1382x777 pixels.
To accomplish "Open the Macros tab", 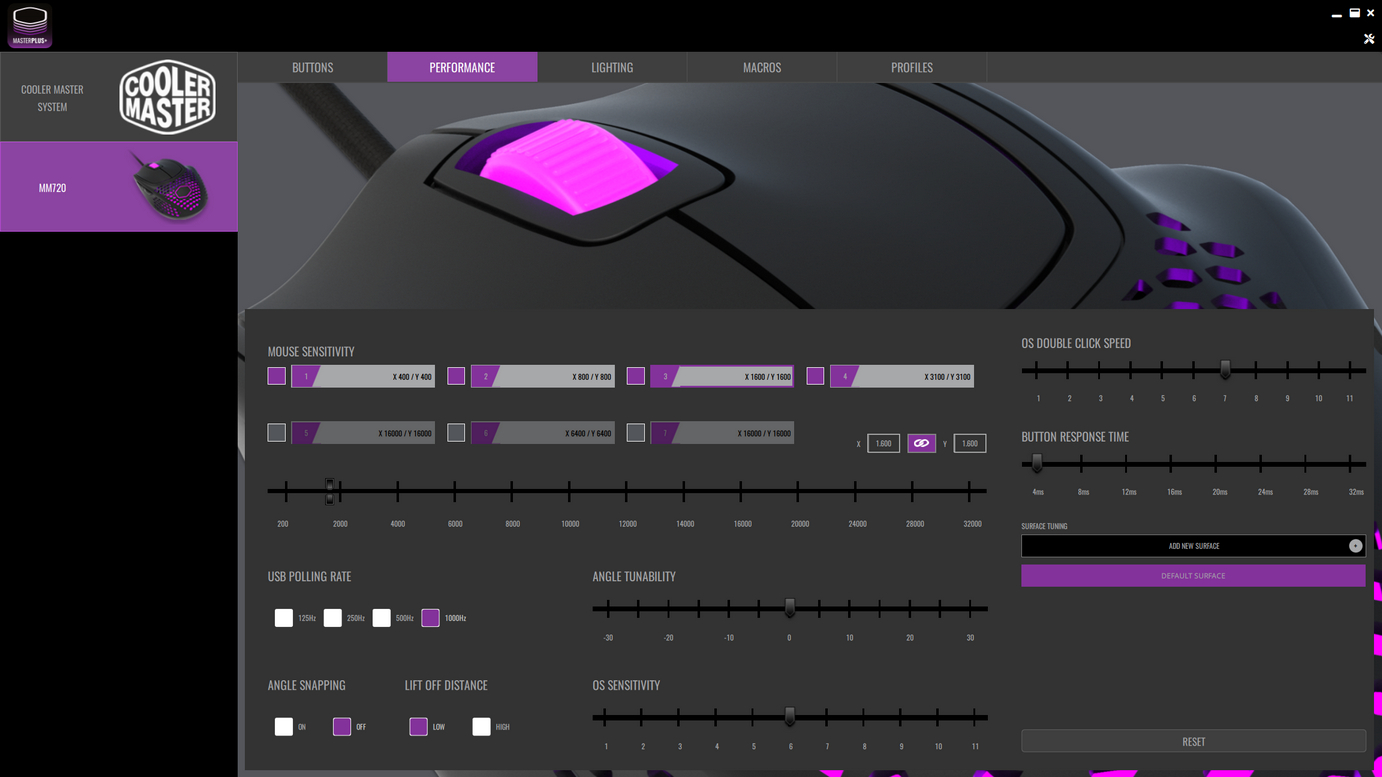I will point(762,67).
